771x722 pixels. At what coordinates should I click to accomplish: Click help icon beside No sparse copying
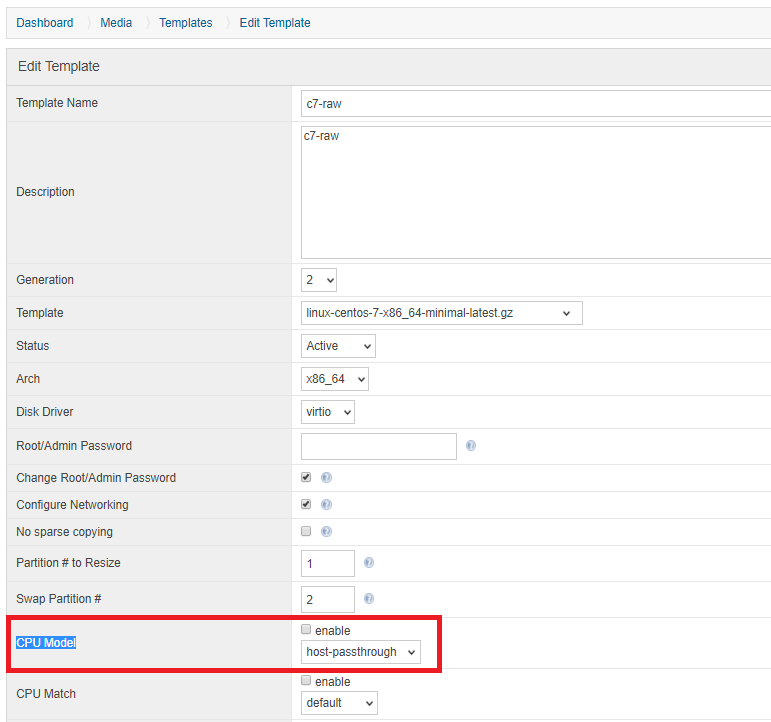326,532
